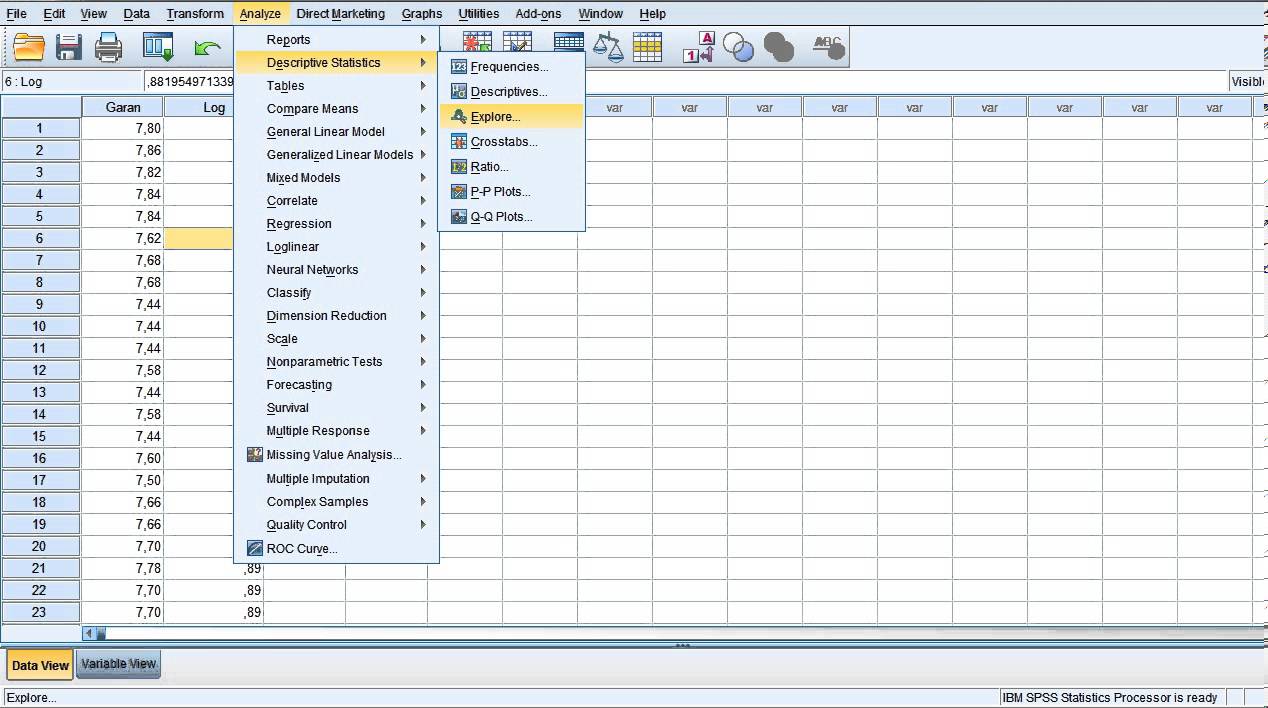The width and height of the screenshot is (1268, 708).
Task: Choose Crosstabs... in the submenu
Action: coord(512,142)
